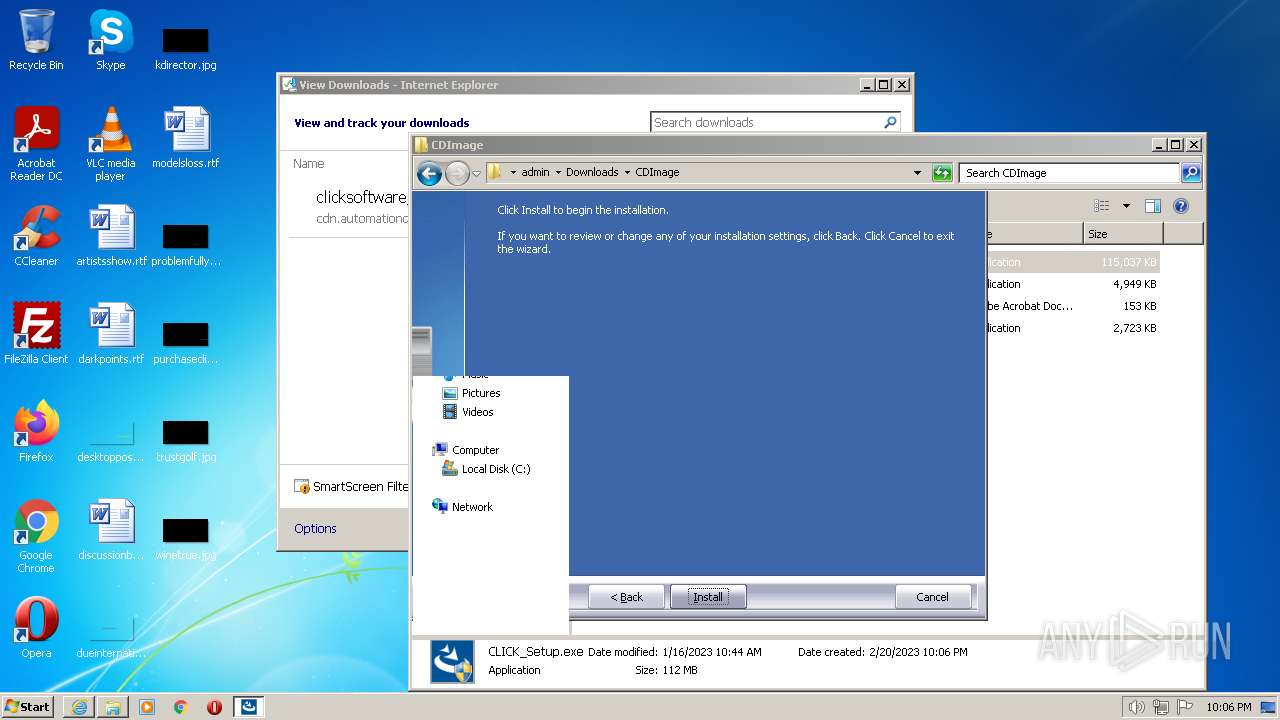Open Firefox desktop shortcut
1280x720 pixels.
coord(36,432)
